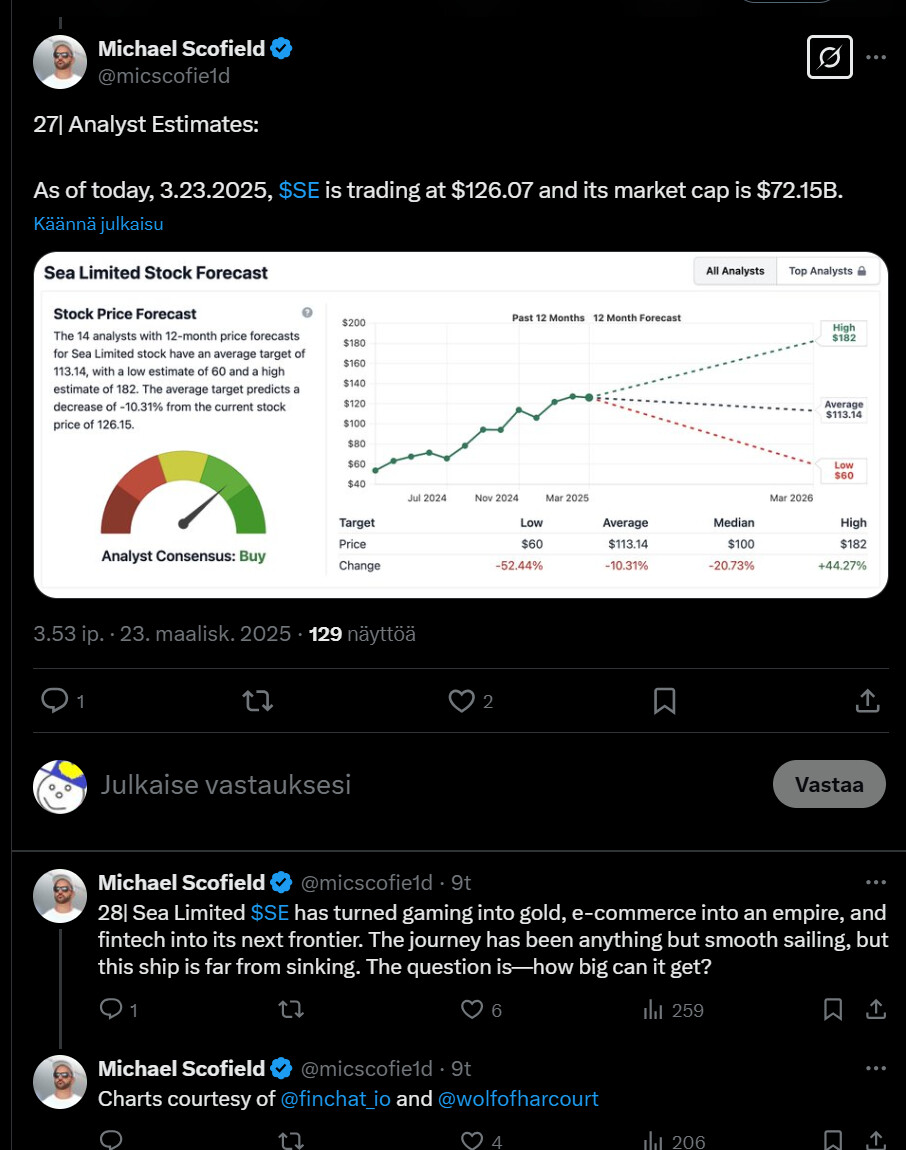Viewport: 906px width, 1150px height.
Task: Open the $SE cashtag in main post
Action: [299, 190]
